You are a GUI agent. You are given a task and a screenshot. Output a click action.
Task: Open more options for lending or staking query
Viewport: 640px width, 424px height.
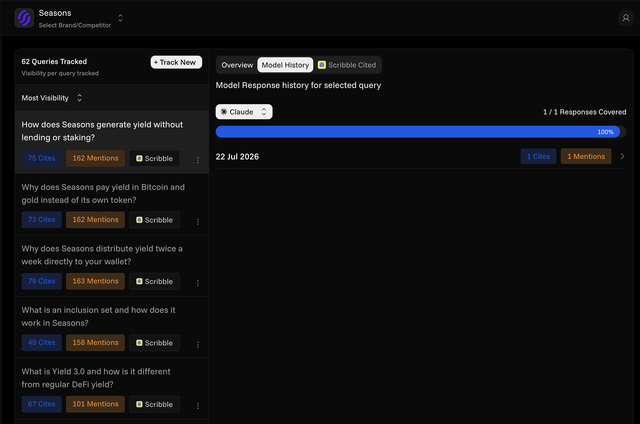point(198,160)
